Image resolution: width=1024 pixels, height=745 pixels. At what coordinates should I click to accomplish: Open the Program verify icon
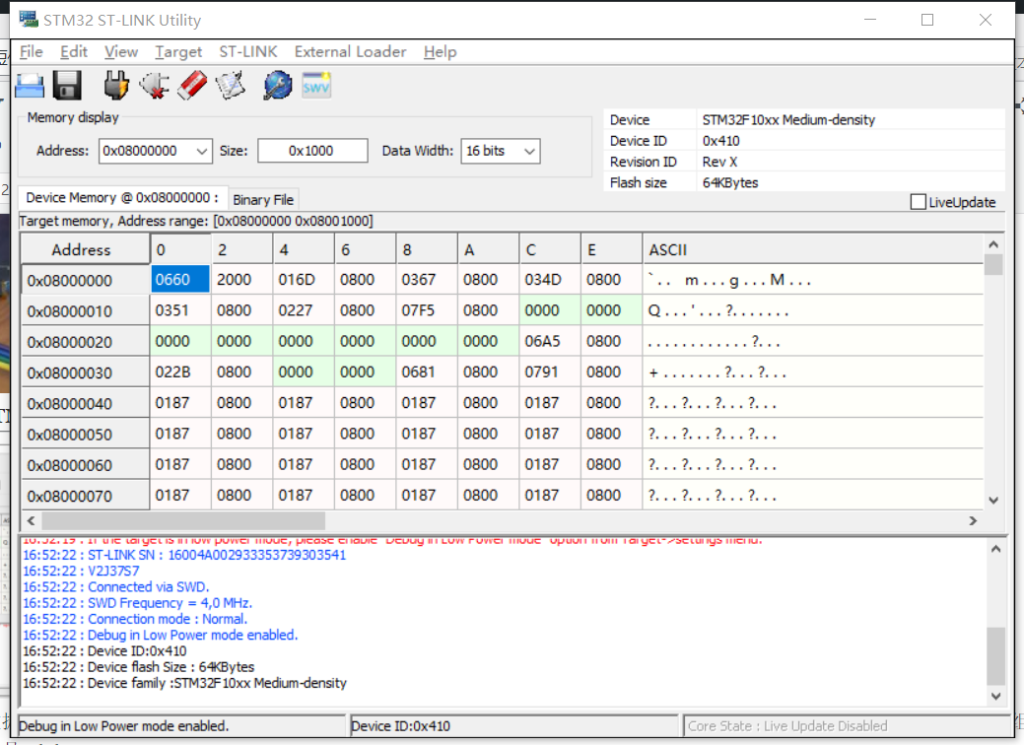(231, 86)
